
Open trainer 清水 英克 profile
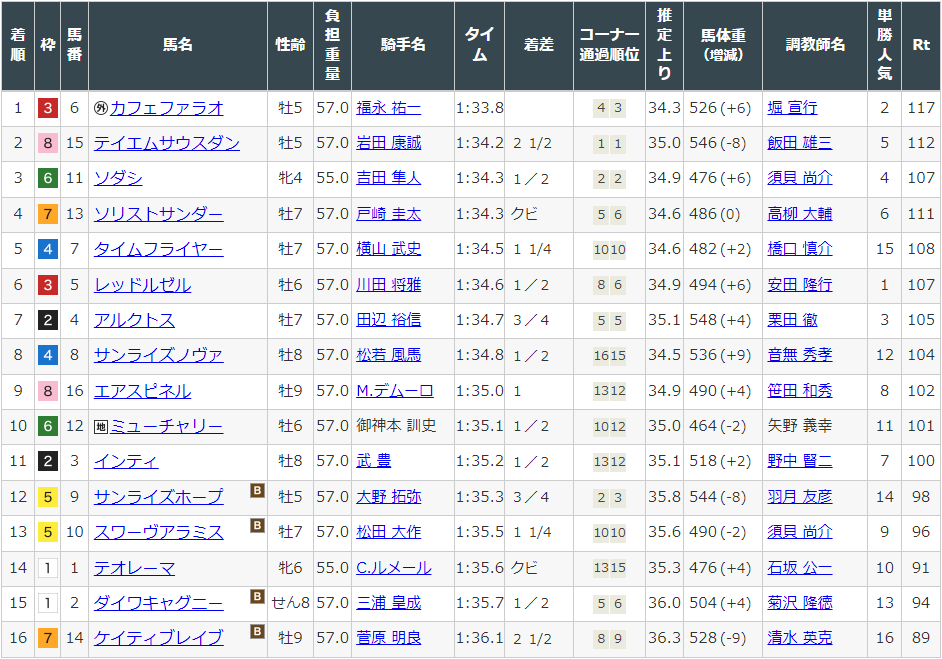point(800,637)
